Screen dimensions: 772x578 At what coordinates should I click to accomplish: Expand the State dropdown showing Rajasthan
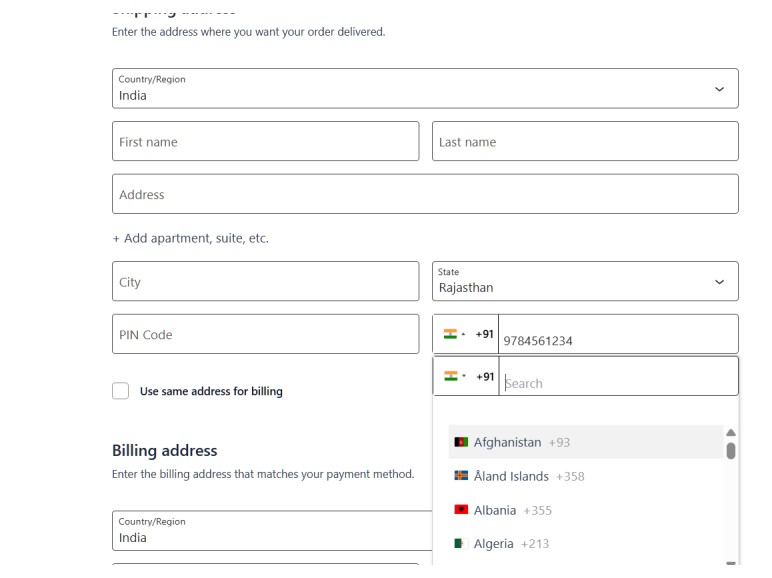click(585, 282)
